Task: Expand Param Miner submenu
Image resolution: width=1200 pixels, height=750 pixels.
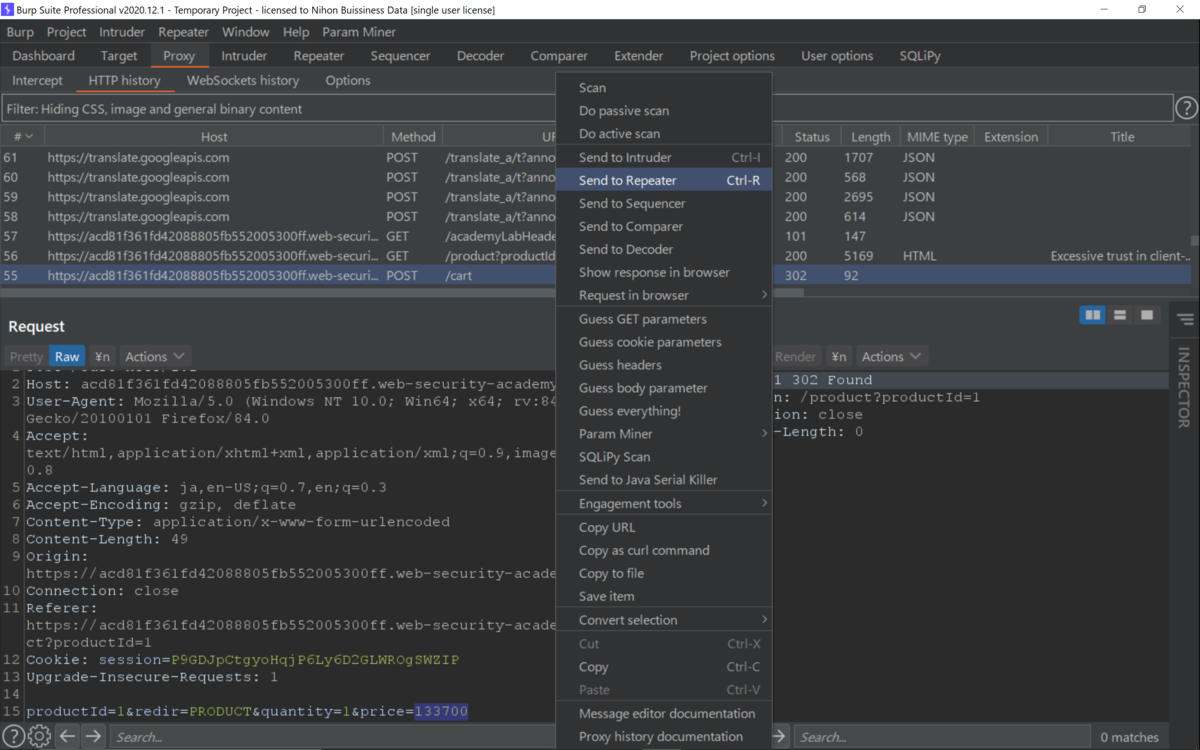Action: click(x=663, y=433)
